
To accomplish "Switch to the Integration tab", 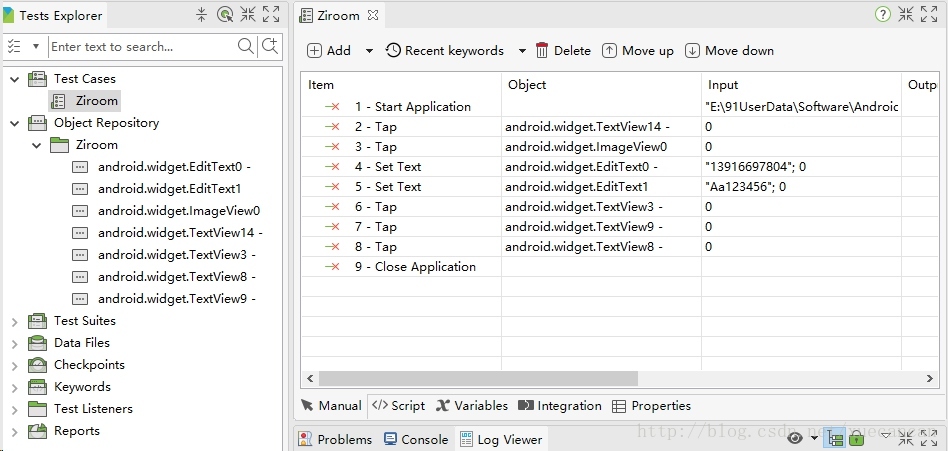I will [560, 406].
